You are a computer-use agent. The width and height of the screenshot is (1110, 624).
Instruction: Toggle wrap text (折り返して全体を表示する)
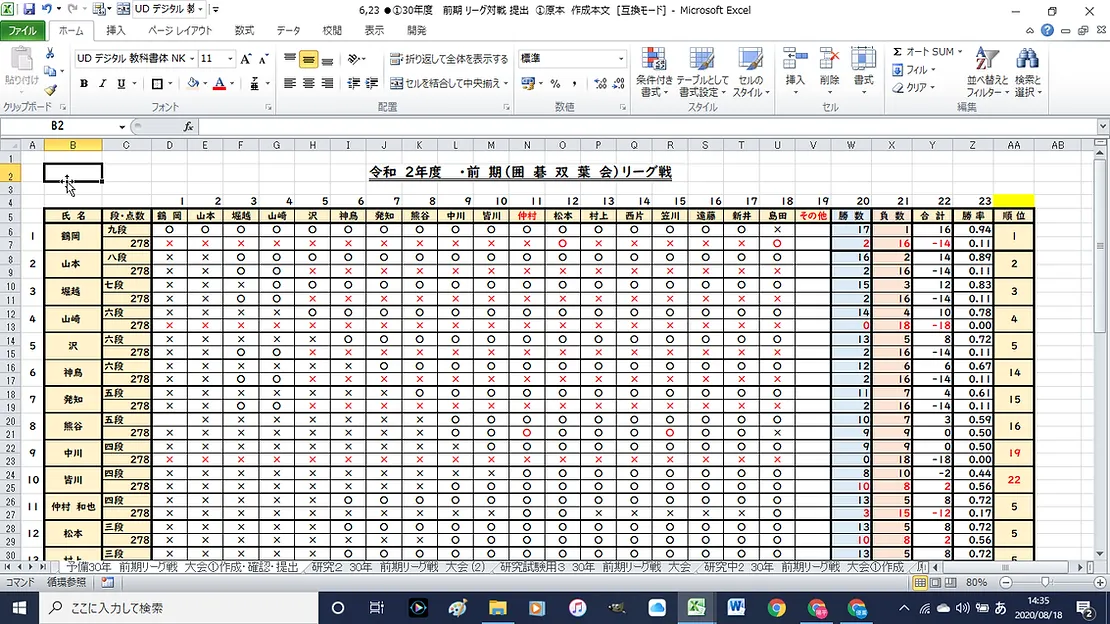coord(449,59)
